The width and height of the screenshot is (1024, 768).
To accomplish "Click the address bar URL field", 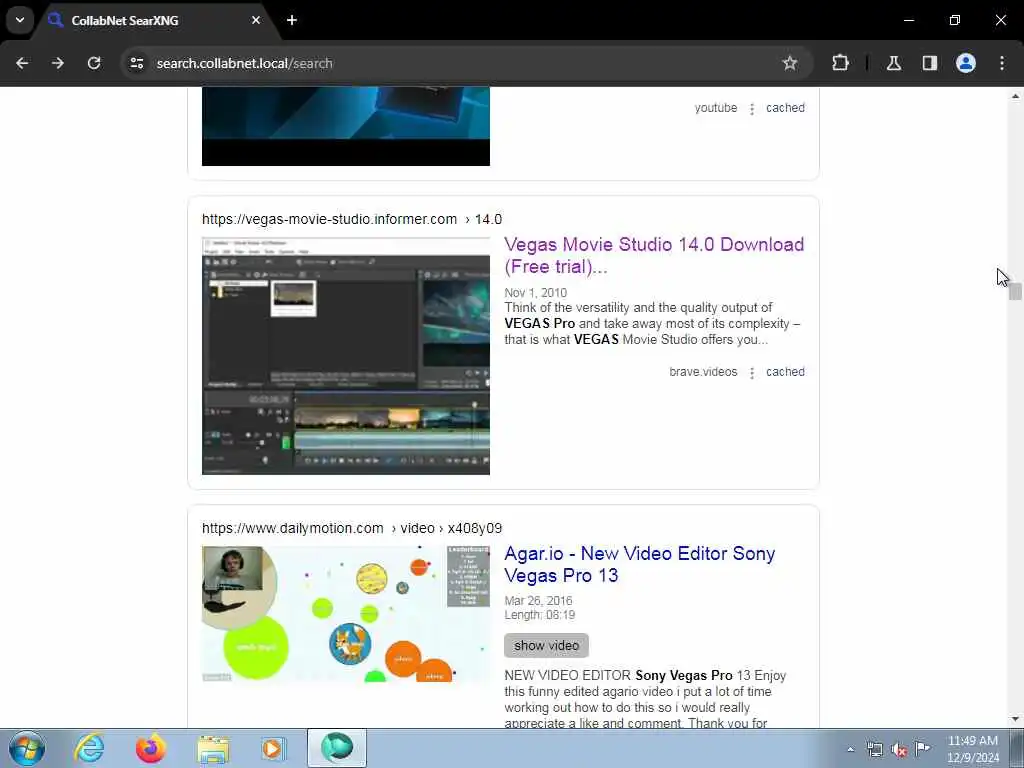I will click(457, 63).
